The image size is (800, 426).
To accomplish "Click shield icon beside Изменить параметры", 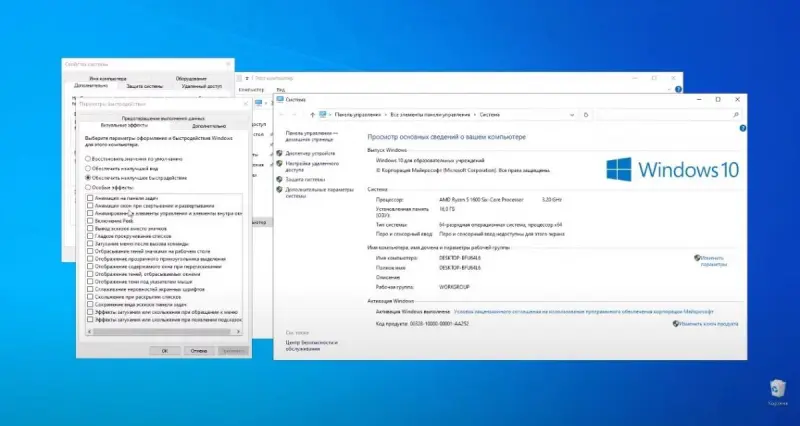I will [696, 258].
